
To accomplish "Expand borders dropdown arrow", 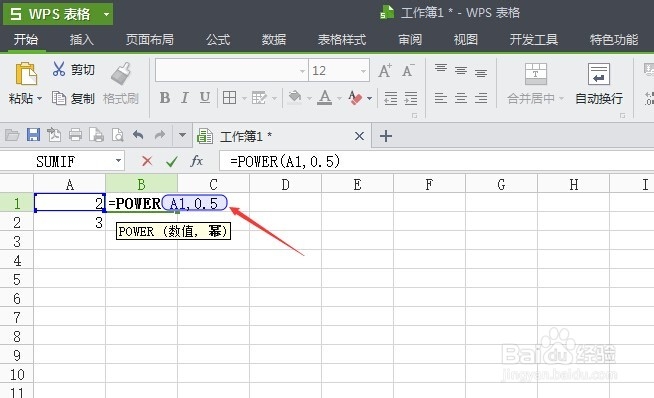I will click(244, 99).
